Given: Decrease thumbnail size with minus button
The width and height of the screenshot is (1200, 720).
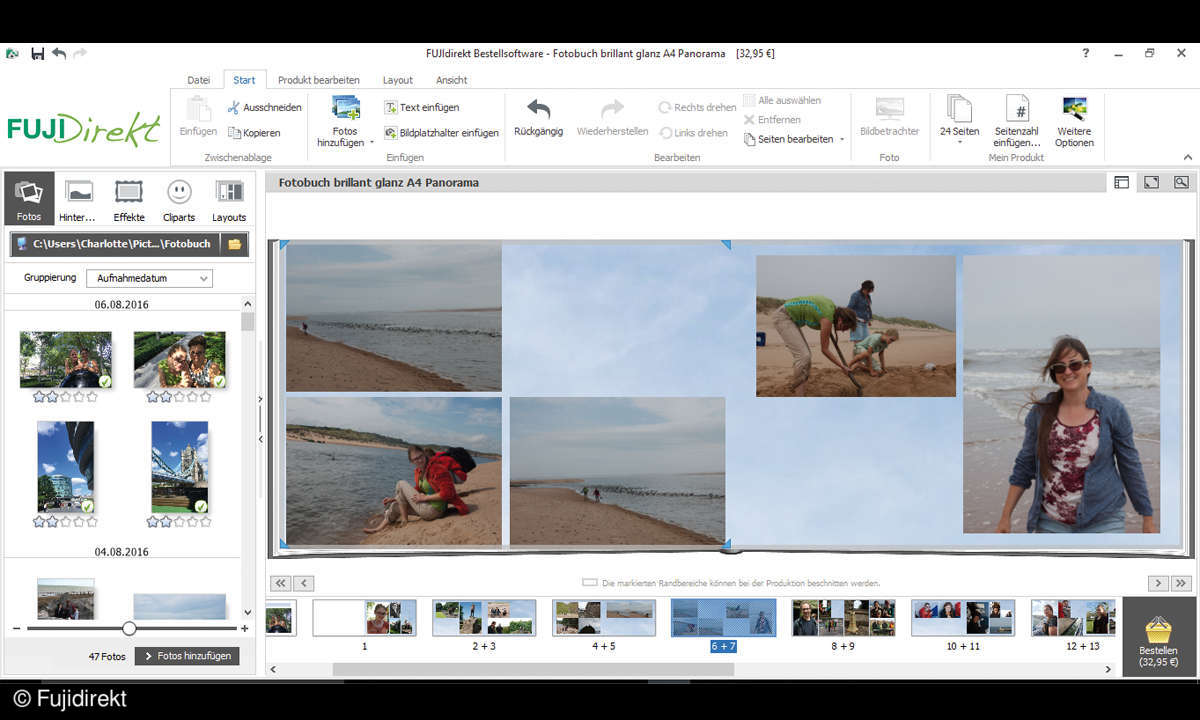Looking at the screenshot, I should tap(16, 628).
